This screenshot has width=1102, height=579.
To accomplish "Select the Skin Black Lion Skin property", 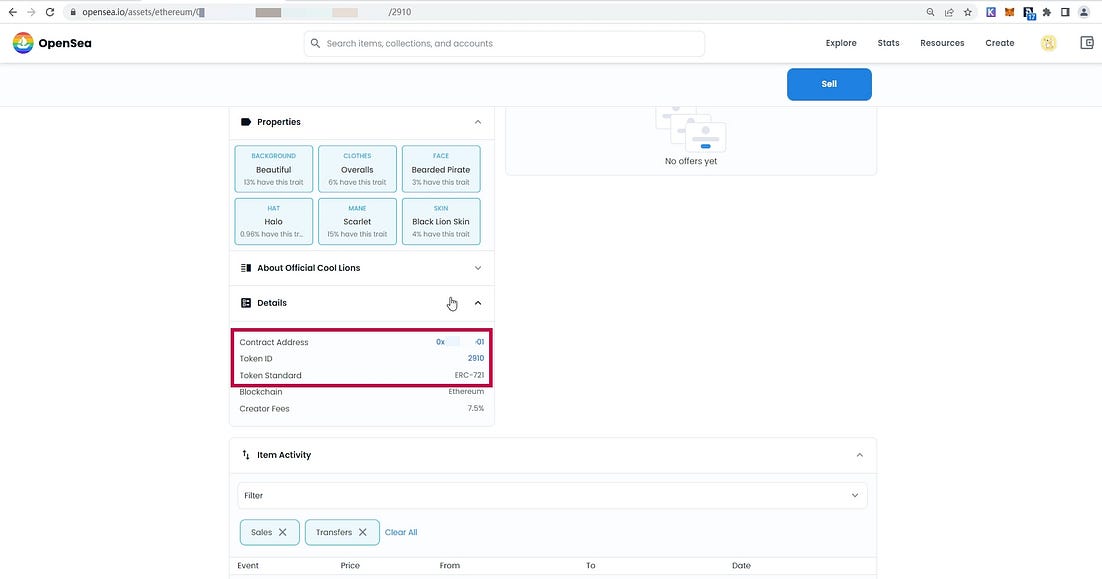I will tap(441, 221).
